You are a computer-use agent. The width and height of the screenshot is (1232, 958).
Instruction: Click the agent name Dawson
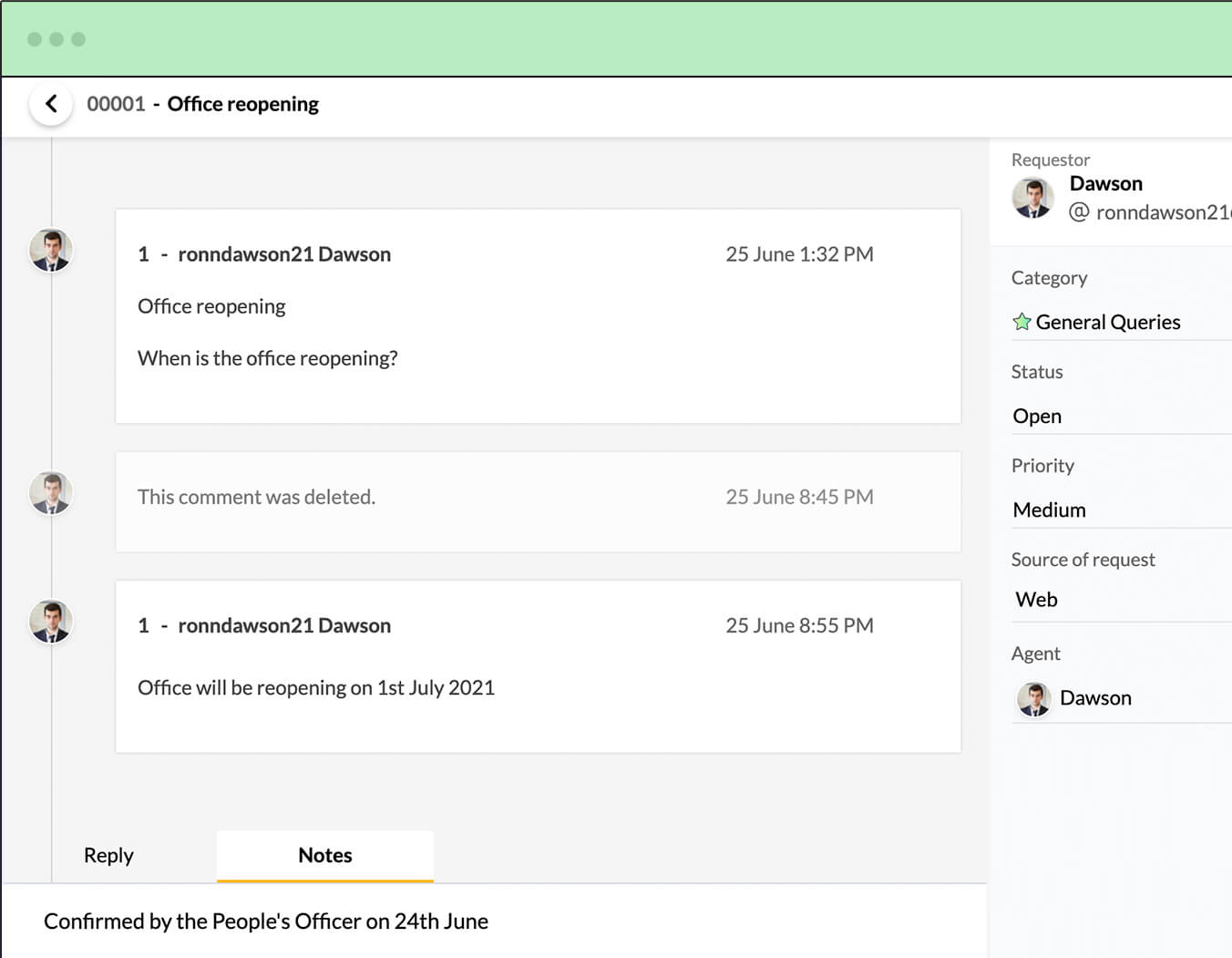coord(1096,697)
